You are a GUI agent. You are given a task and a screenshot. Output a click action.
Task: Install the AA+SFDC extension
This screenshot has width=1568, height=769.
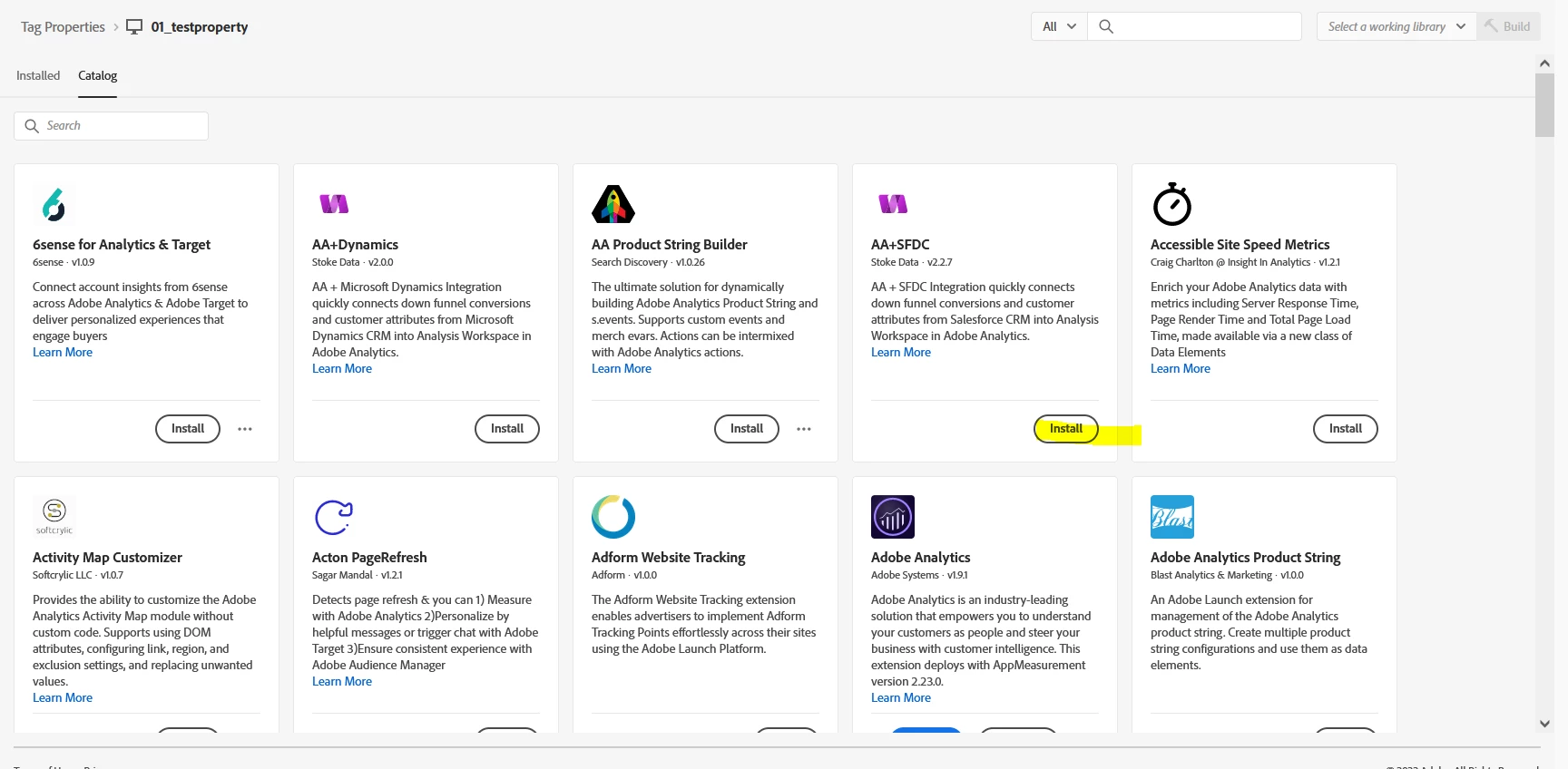[x=1065, y=429]
